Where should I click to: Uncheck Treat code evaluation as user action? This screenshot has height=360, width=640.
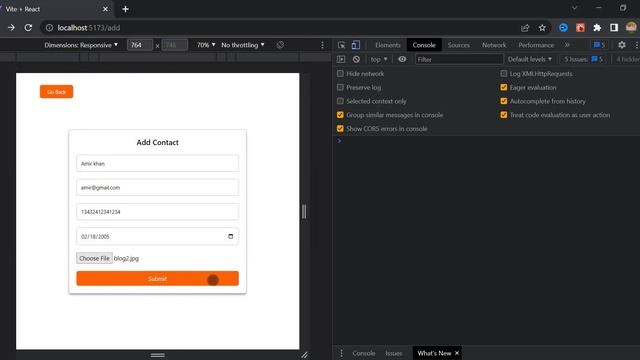(504, 115)
